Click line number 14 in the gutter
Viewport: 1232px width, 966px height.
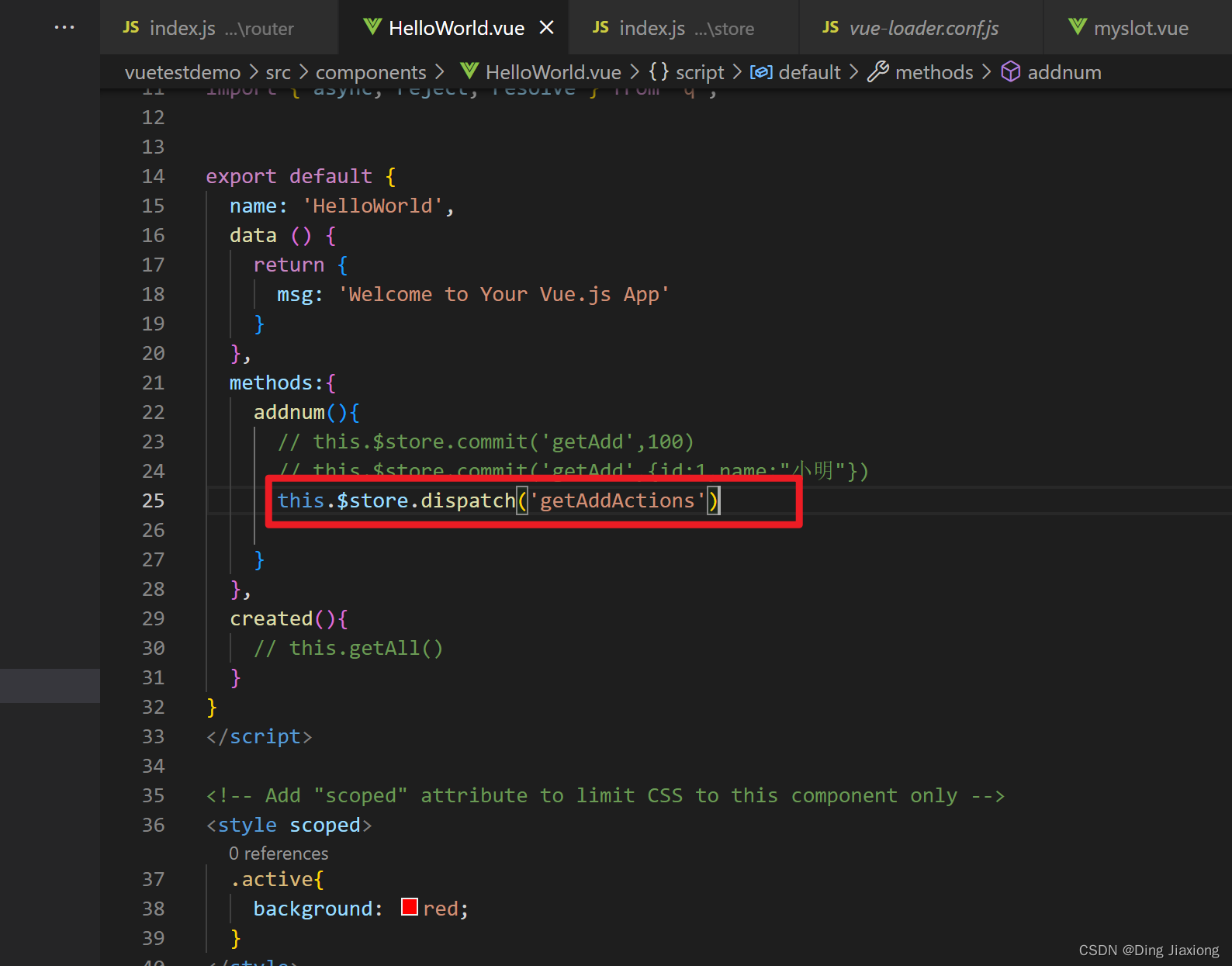coord(154,176)
